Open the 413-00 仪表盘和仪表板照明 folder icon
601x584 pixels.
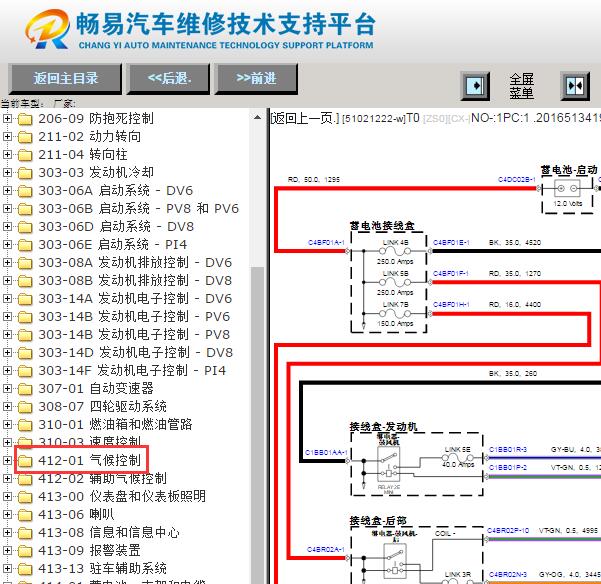[25, 497]
